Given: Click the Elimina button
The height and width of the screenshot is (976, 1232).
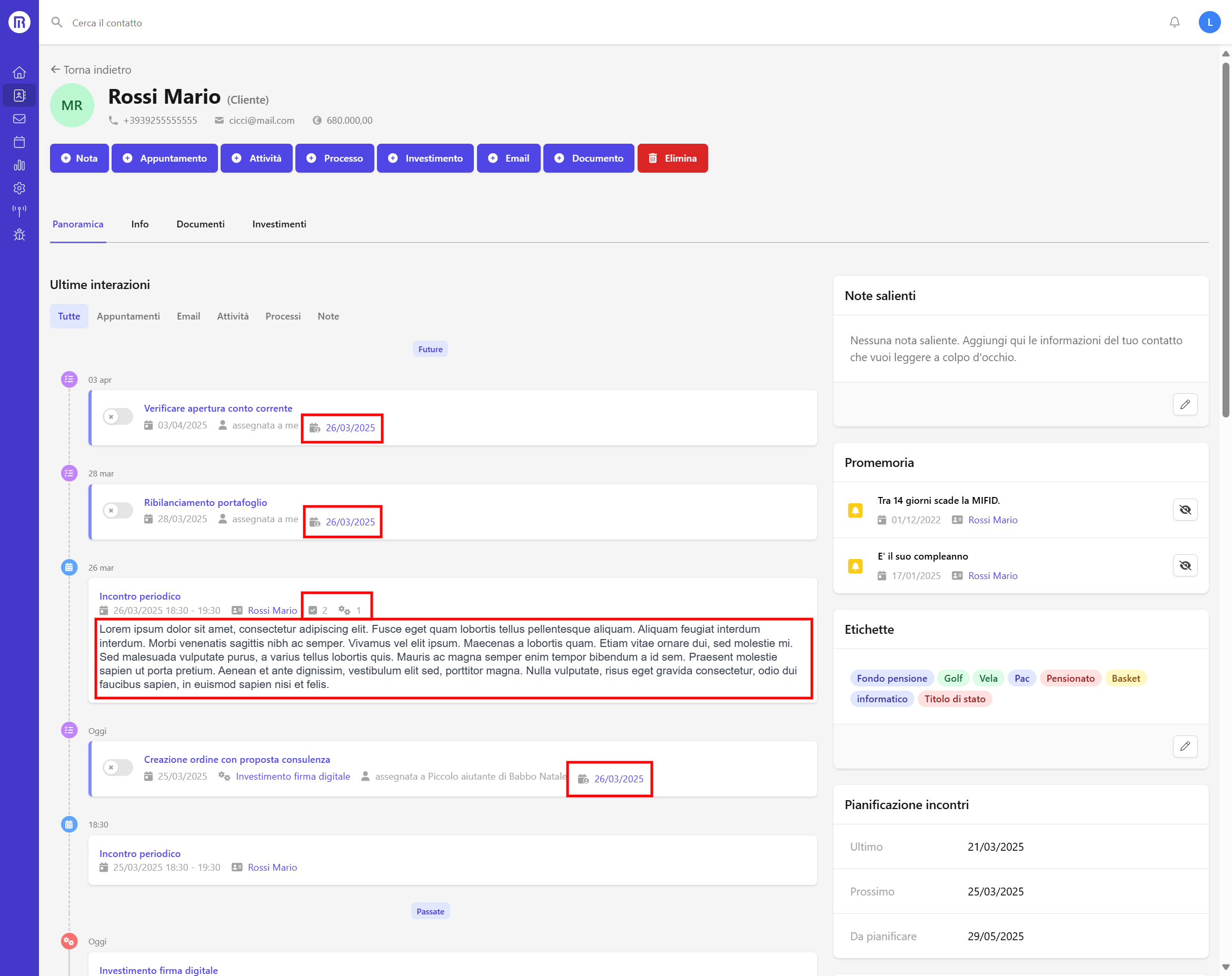Looking at the screenshot, I should 672,158.
